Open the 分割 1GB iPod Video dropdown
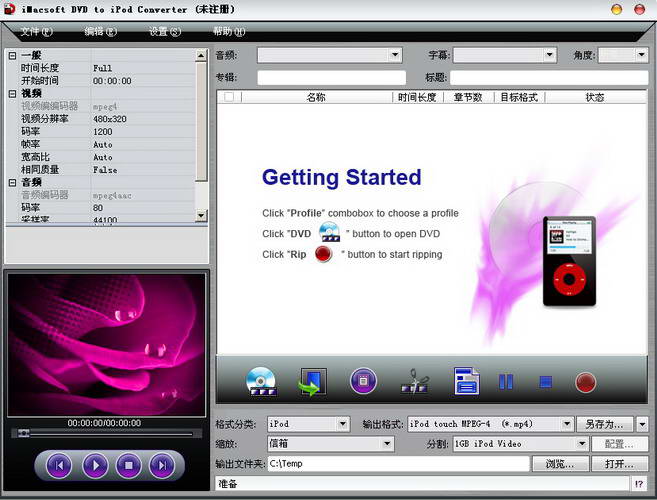This screenshot has width=657, height=500. point(582,443)
